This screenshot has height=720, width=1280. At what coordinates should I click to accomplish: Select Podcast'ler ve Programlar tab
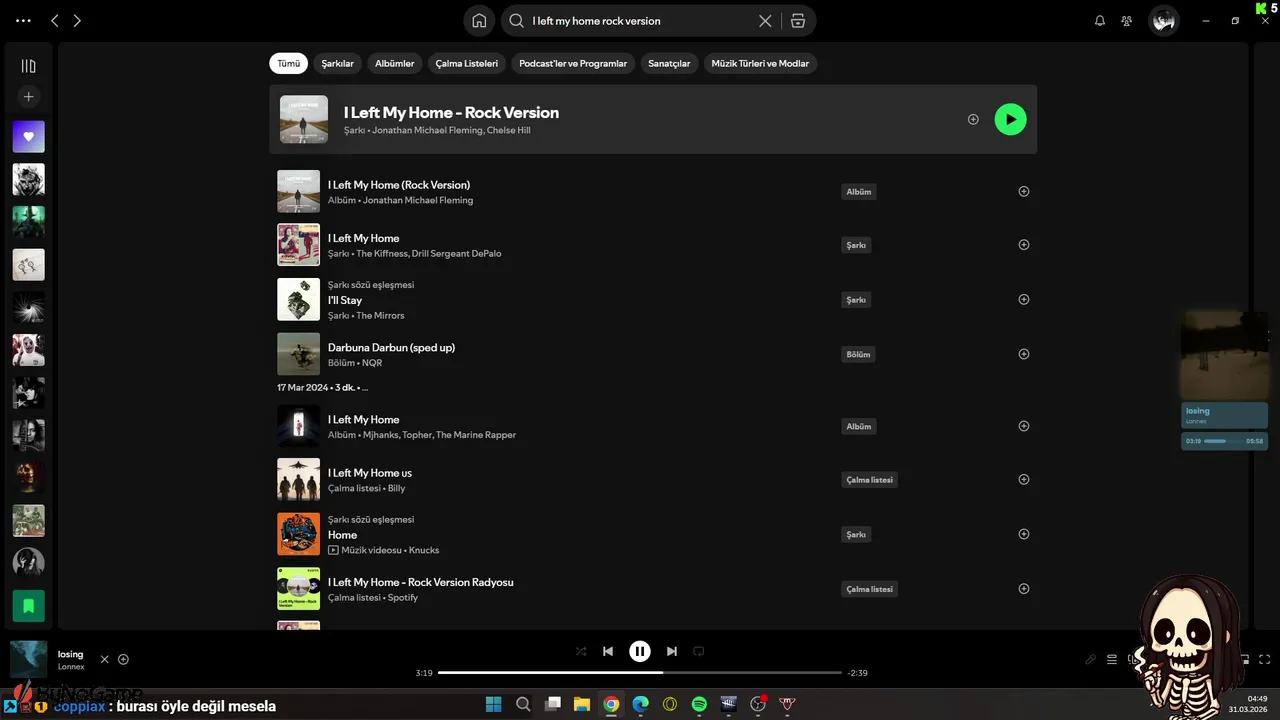click(x=573, y=63)
